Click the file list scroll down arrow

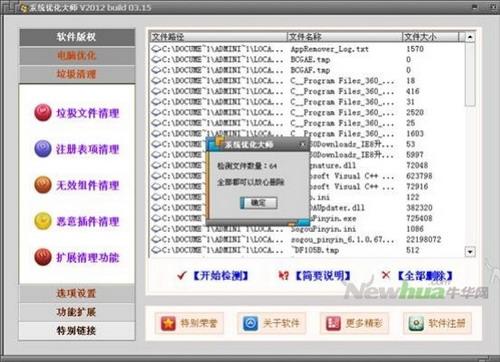coord(470,252)
